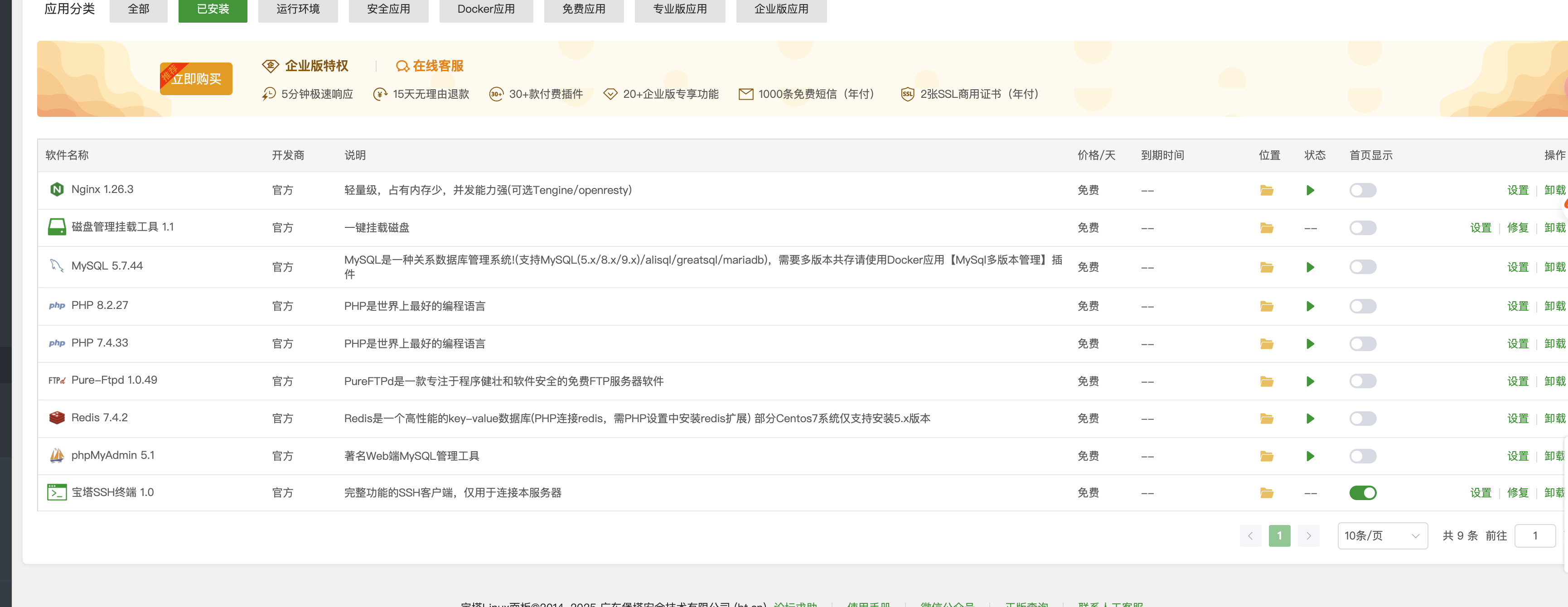Toggle homepage display for PHP 7.4.33
1568x607 pixels.
tap(1362, 344)
